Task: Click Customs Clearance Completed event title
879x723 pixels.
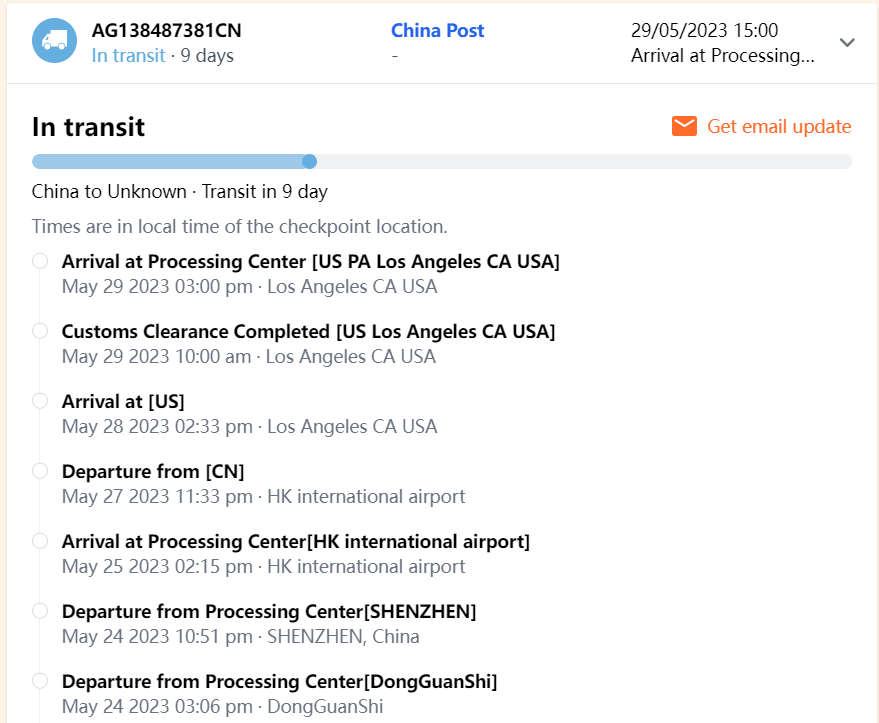Action: tap(308, 331)
